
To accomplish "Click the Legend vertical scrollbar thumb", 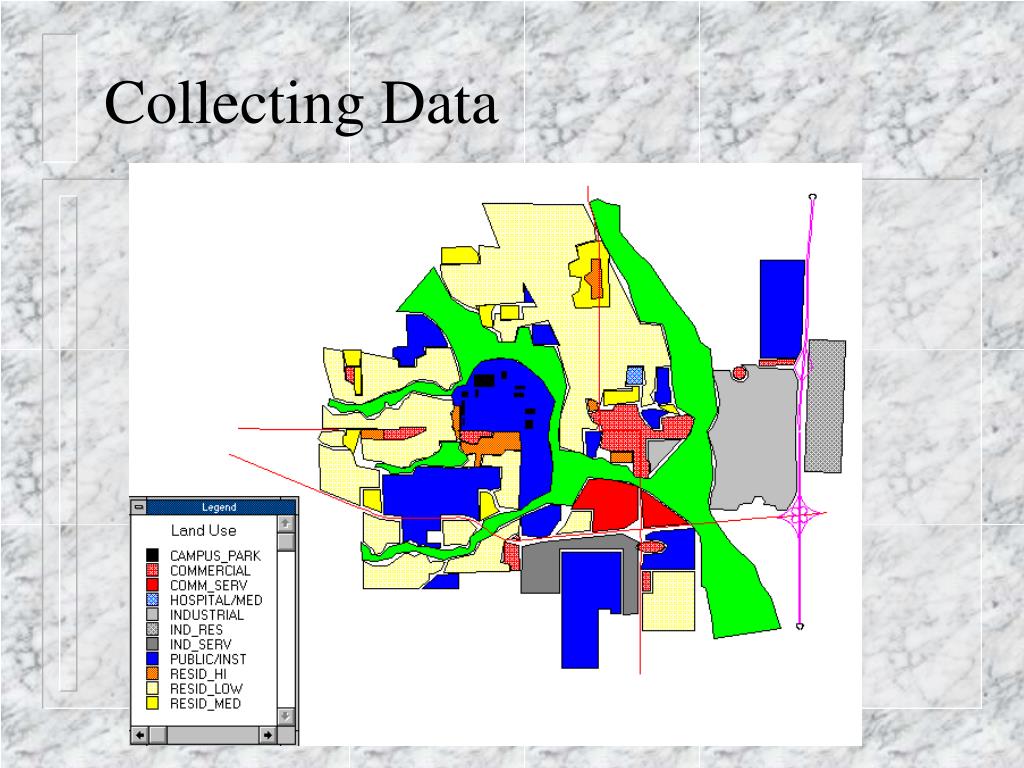I will tap(285, 541).
